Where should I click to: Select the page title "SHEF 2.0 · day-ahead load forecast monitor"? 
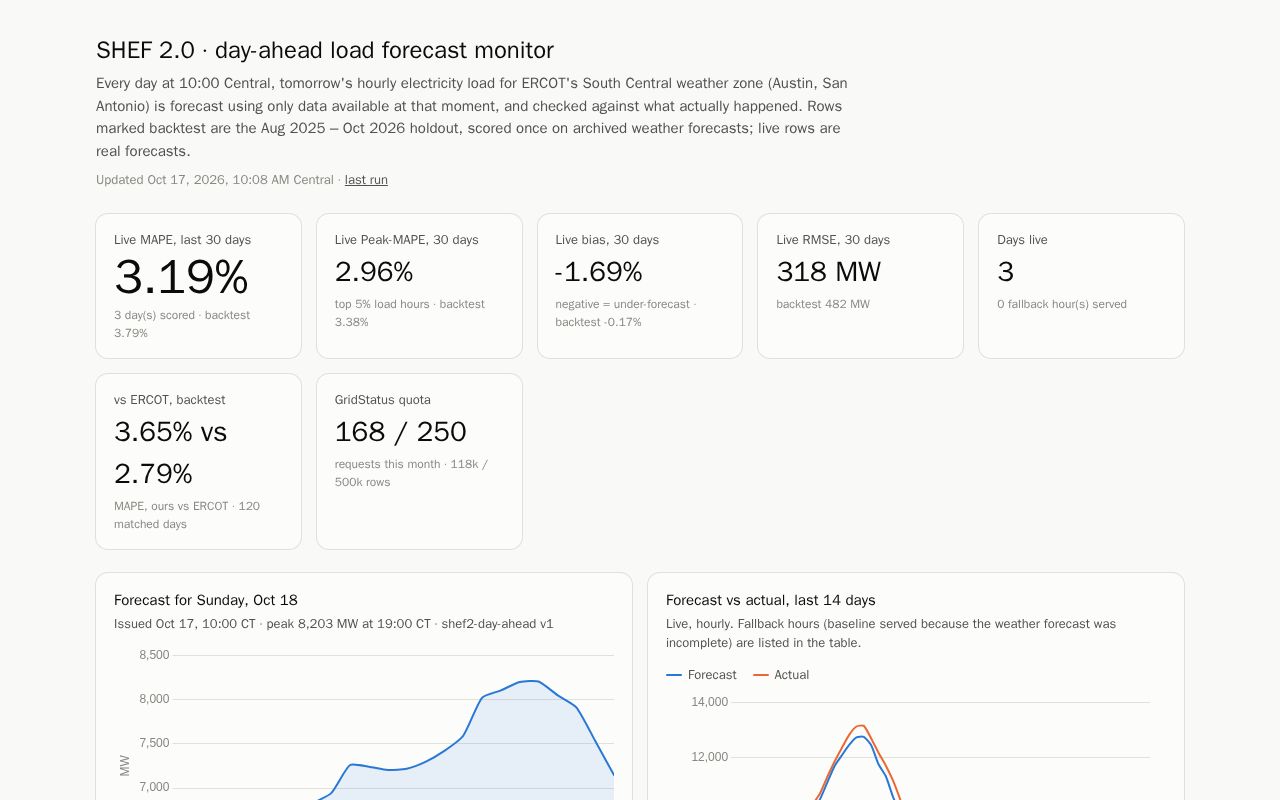pyautogui.click(x=325, y=50)
